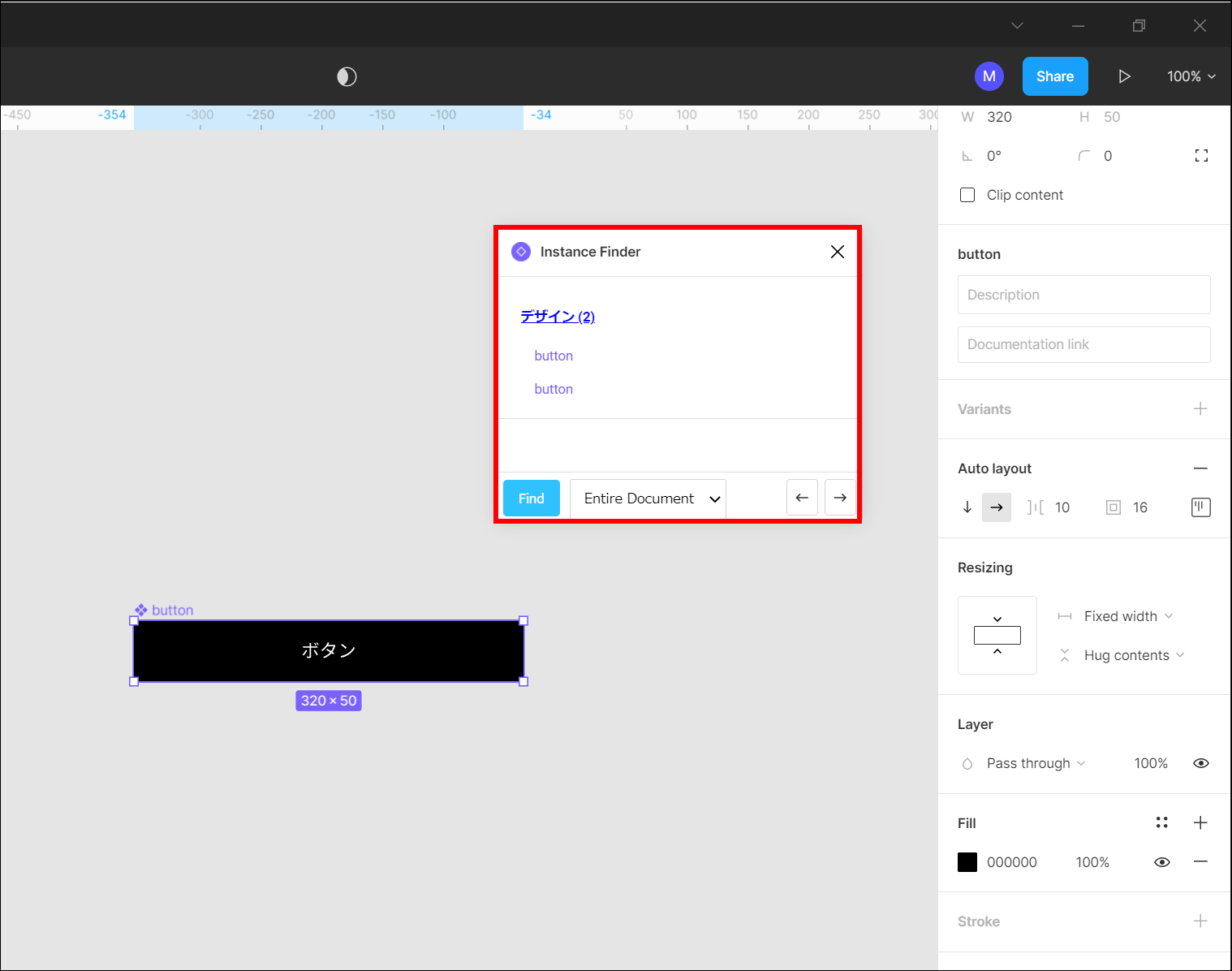Set auto layout direction to vertical
This screenshot has height=971, width=1232.
967,507
